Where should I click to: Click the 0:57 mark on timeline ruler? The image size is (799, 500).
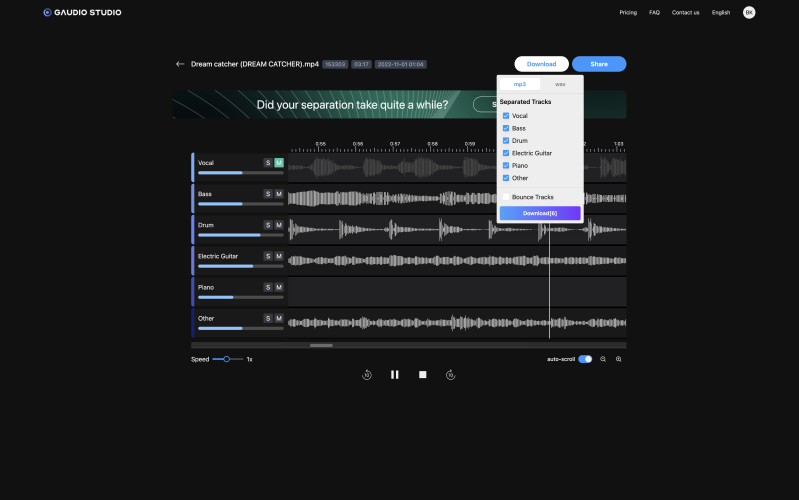tap(395, 144)
